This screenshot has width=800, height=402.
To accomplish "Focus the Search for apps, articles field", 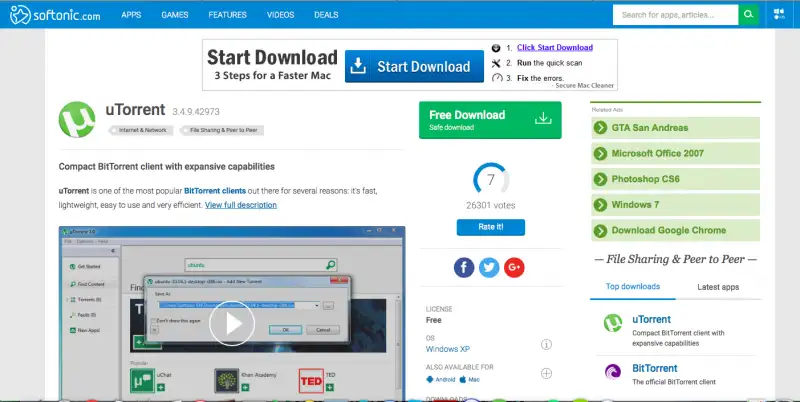I will pyautogui.click(x=676, y=15).
